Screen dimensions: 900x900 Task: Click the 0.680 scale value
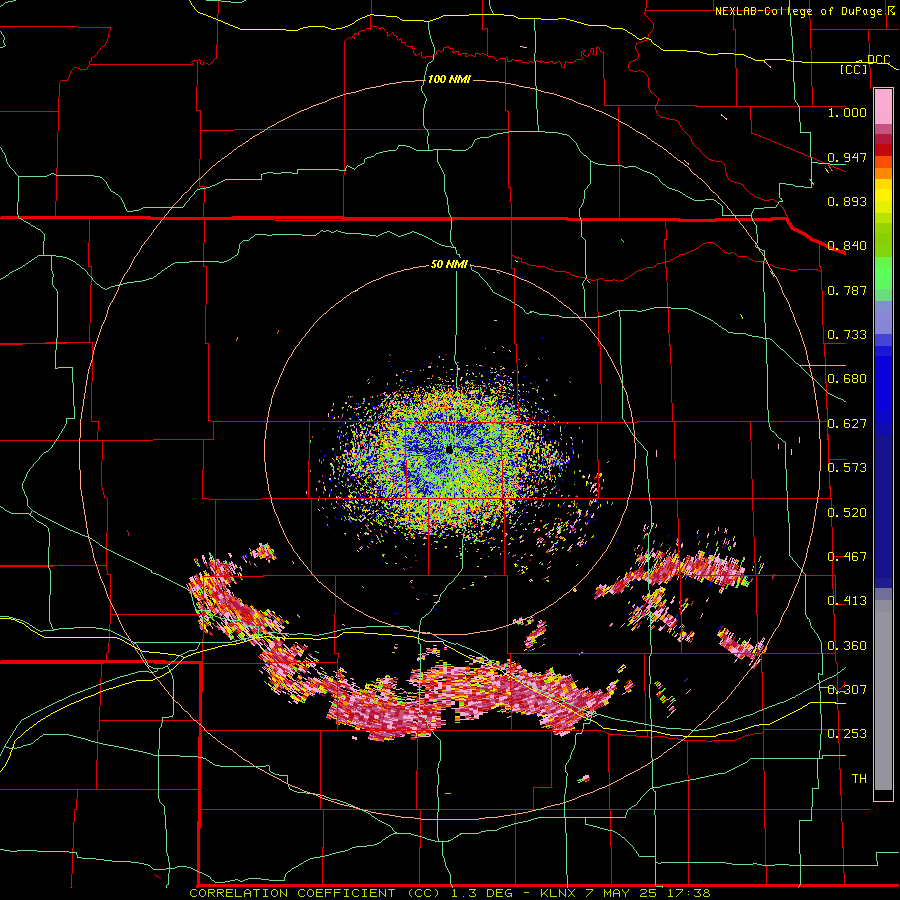tap(847, 379)
